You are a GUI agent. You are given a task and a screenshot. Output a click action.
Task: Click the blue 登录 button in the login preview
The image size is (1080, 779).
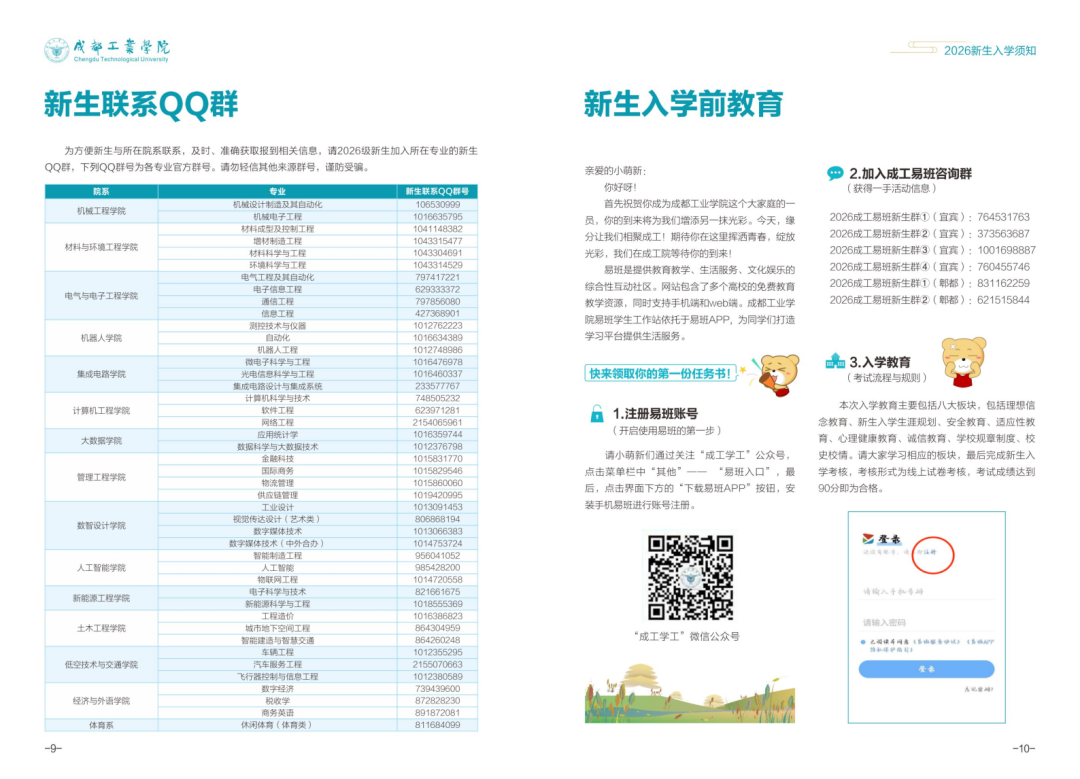click(x=926, y=669)
